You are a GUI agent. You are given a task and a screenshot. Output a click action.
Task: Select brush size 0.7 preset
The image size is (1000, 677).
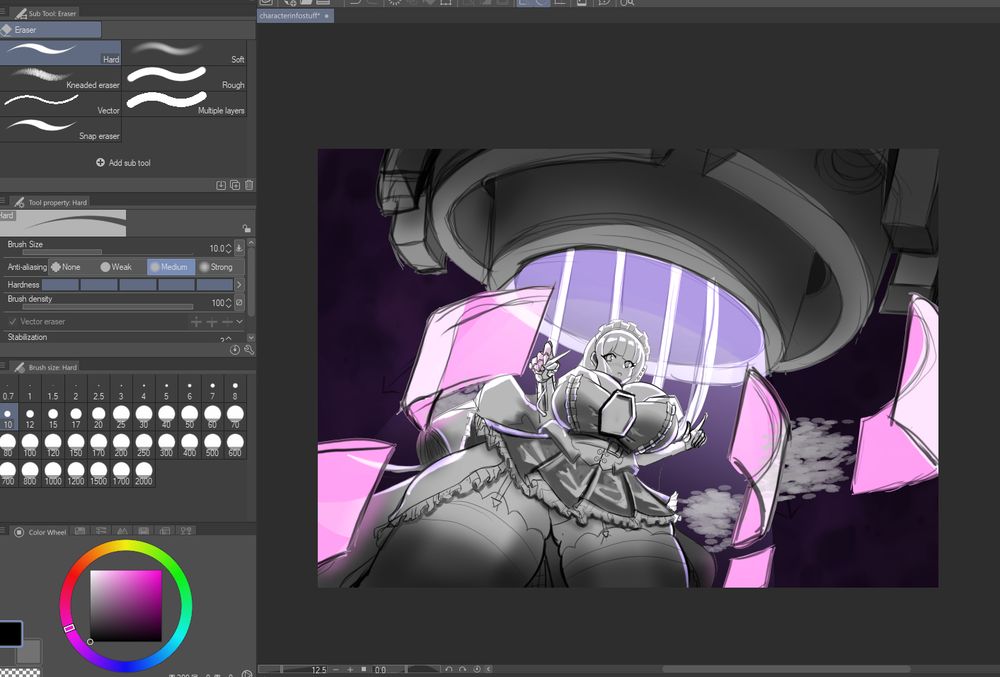click(8, 390)
